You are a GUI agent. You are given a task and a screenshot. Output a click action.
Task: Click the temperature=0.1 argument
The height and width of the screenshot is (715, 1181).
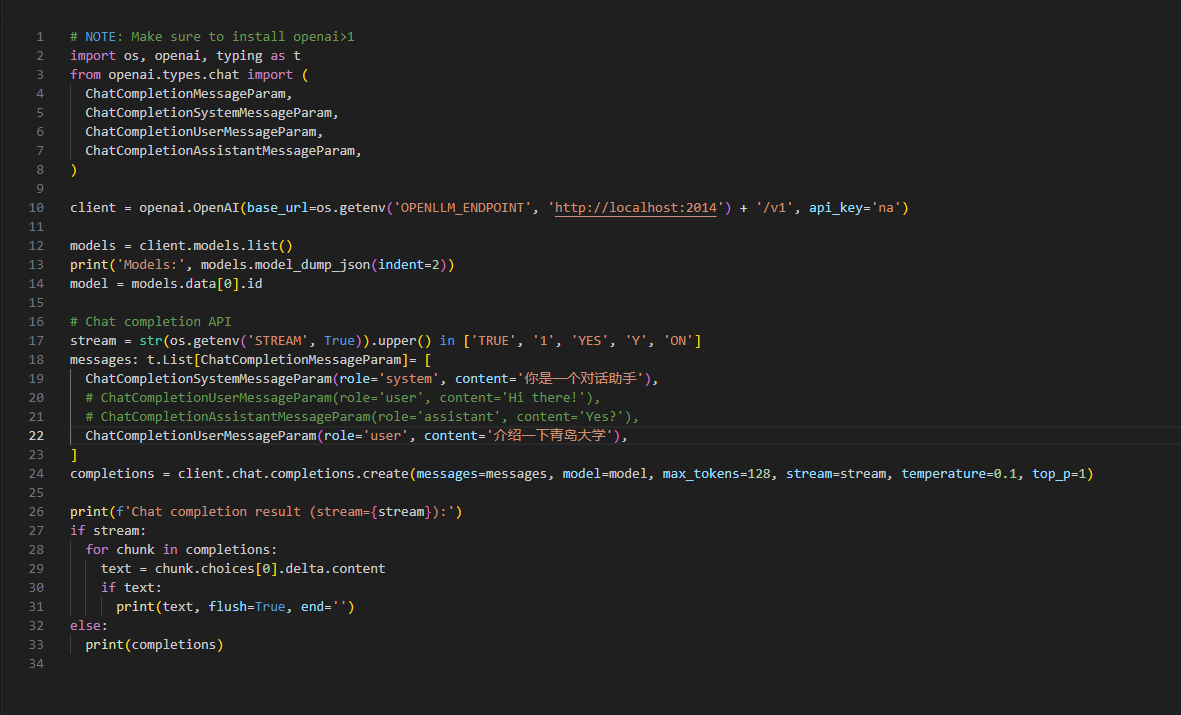click(960, 474)
